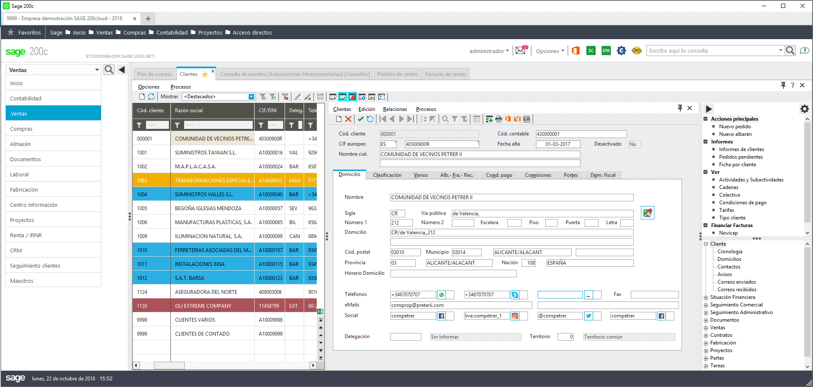Collapse the Cliente tree node
The height and width of the screenshot is (387, 813).
(706, 244)
